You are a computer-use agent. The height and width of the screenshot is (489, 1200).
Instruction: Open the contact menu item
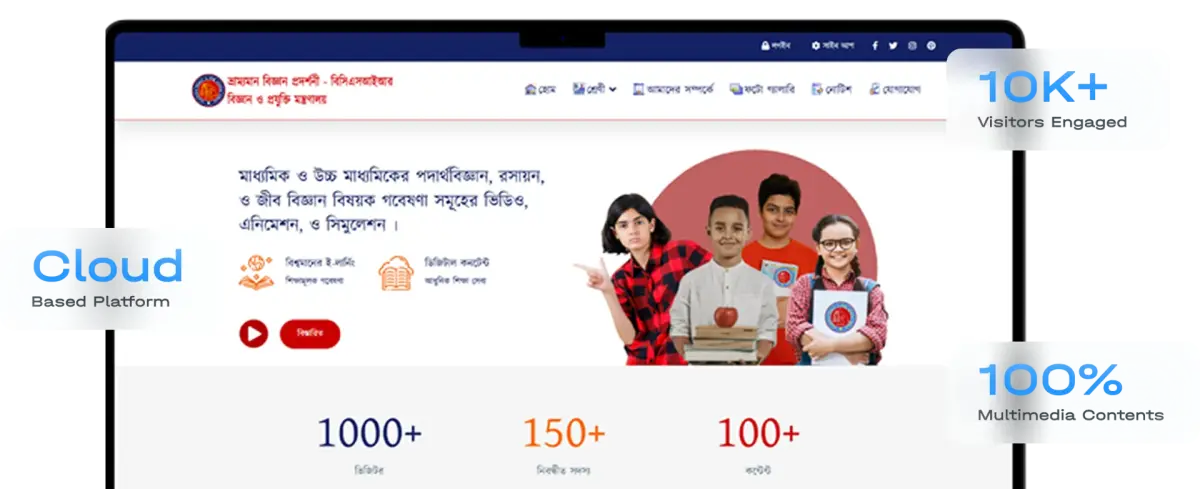(894, 89)
